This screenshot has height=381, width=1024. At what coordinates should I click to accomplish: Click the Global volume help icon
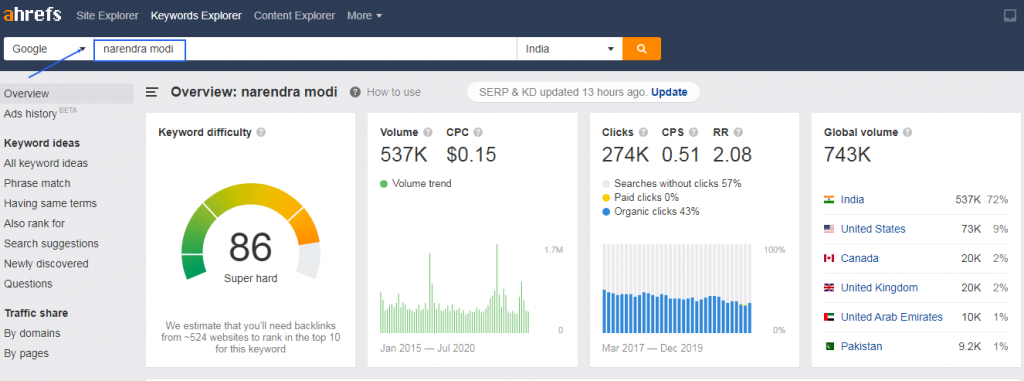907,132
